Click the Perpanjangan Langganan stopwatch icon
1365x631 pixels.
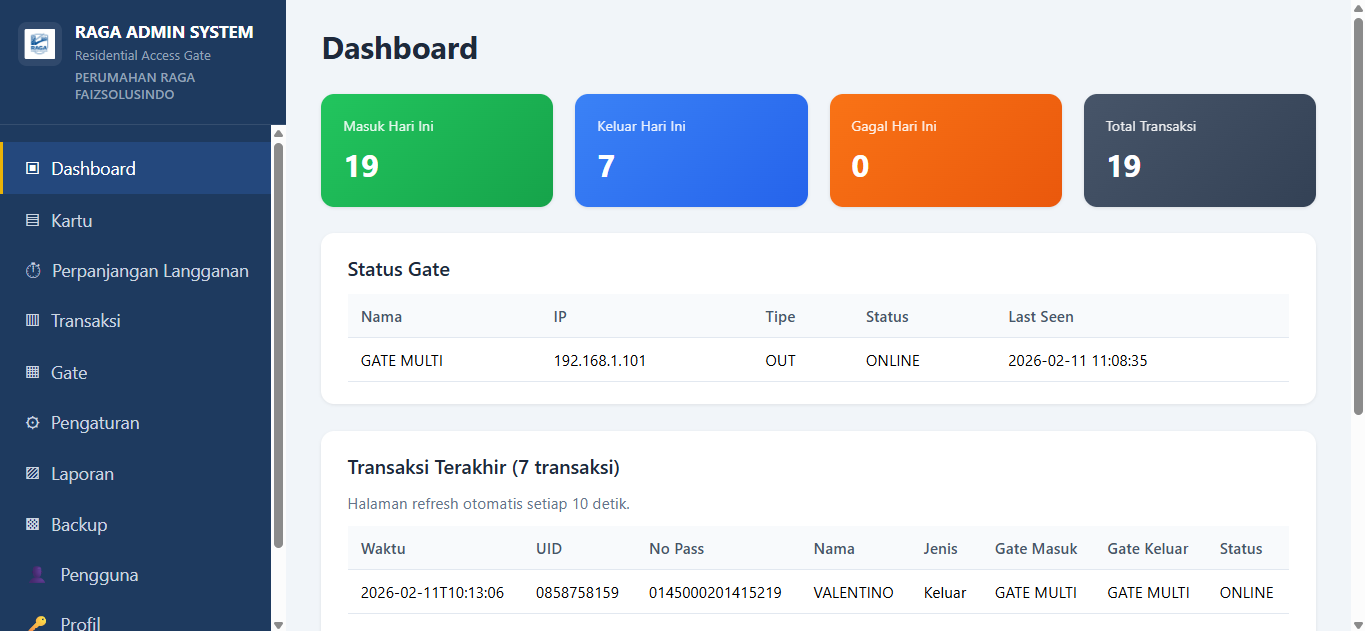[33, 271]
